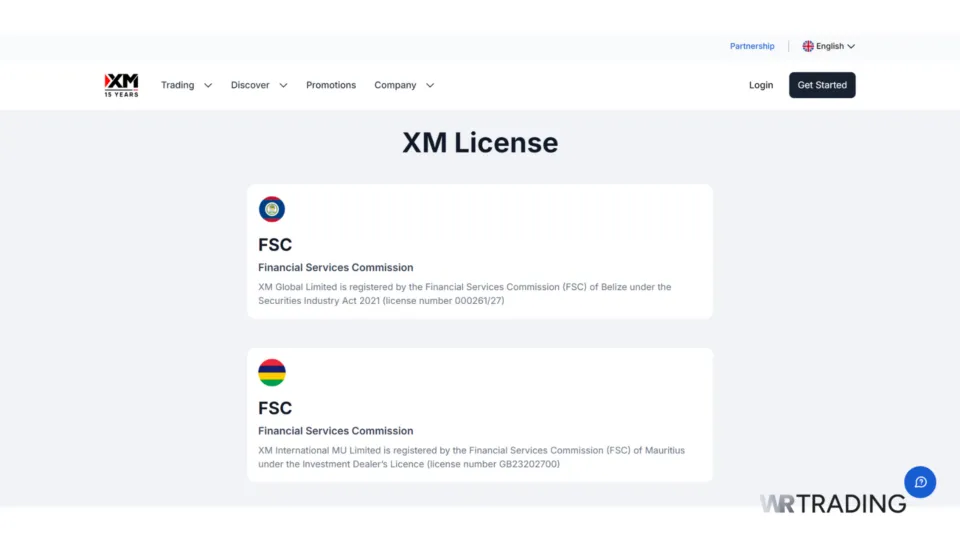Click the WR Trading watermark logo
The height and width of the screenshot is (540, 960).
point(832,504)
